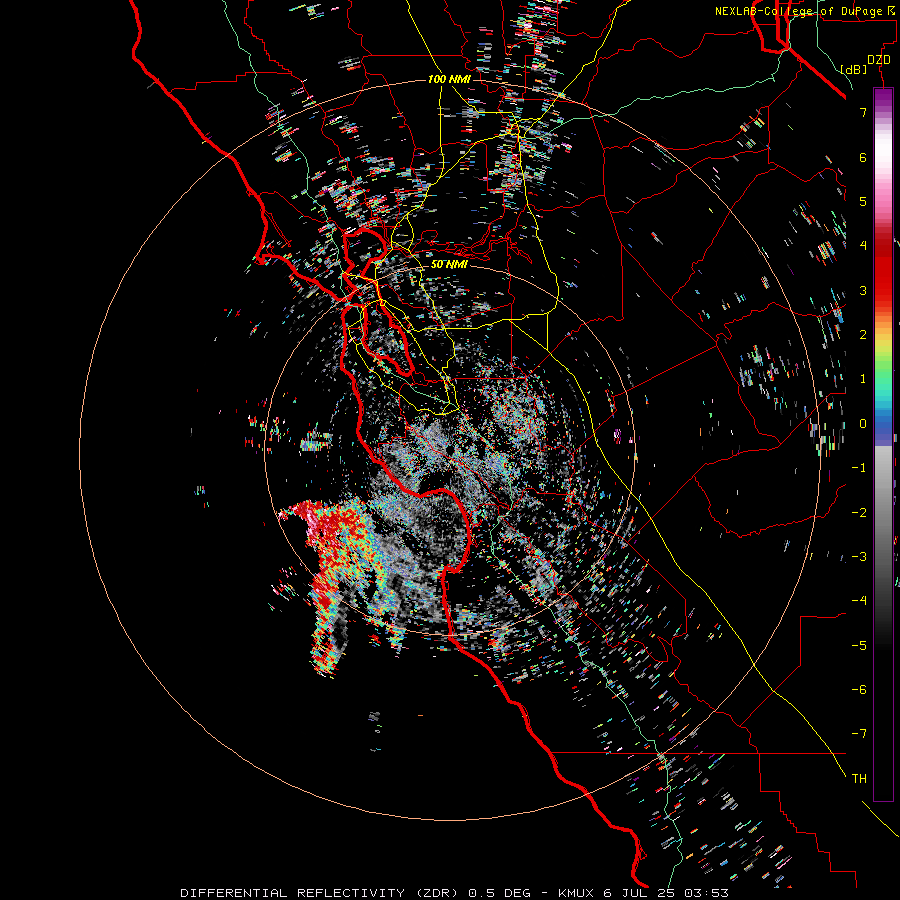Click the 'DIFFERENTIAL REFLECTIVITY (ZDR)' caption text

coord(321,893)
